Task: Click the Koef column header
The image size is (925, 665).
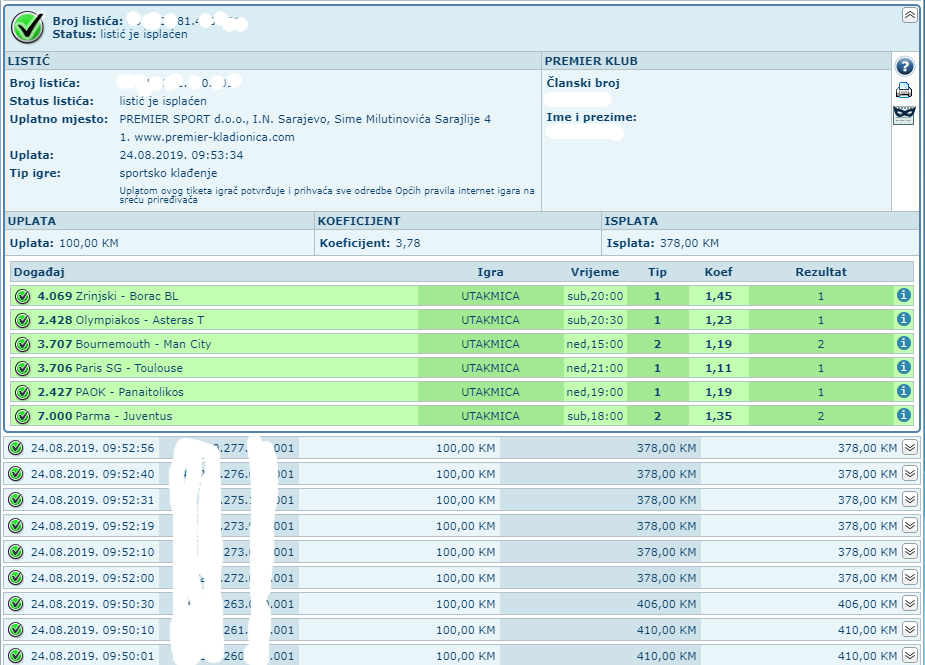Action: pyautogui.click(x=719, y=272)
